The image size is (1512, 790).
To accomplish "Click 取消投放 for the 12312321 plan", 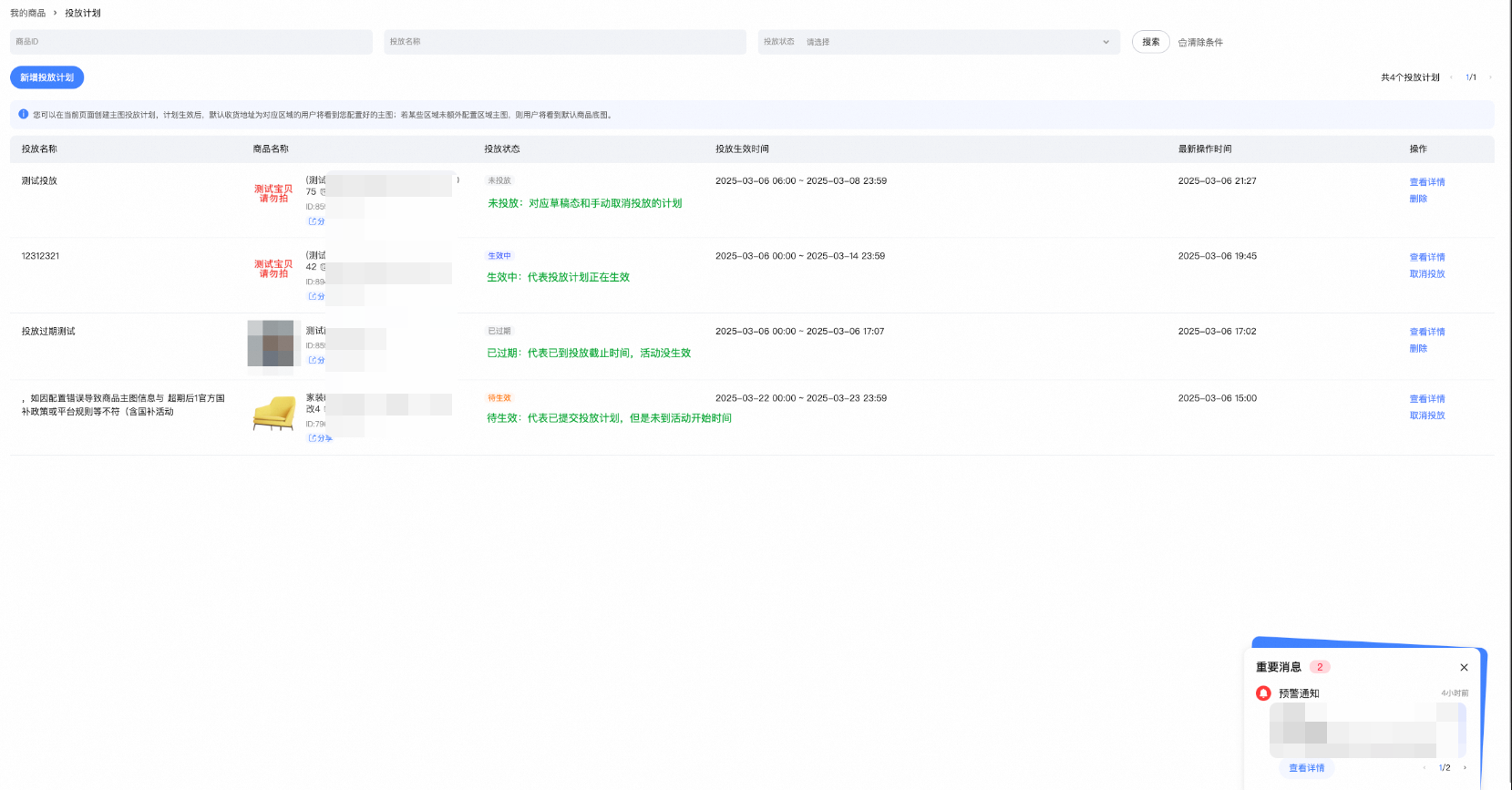I will click(x=1427, y=273).
